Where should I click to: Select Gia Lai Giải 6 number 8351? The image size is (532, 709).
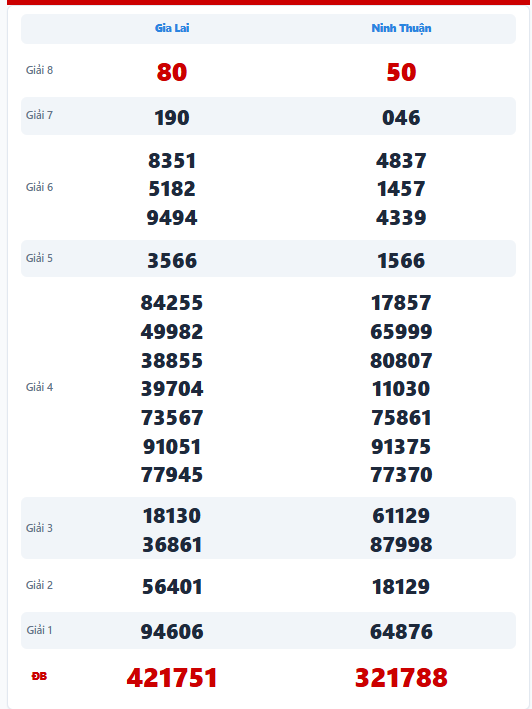click(172, 161)
